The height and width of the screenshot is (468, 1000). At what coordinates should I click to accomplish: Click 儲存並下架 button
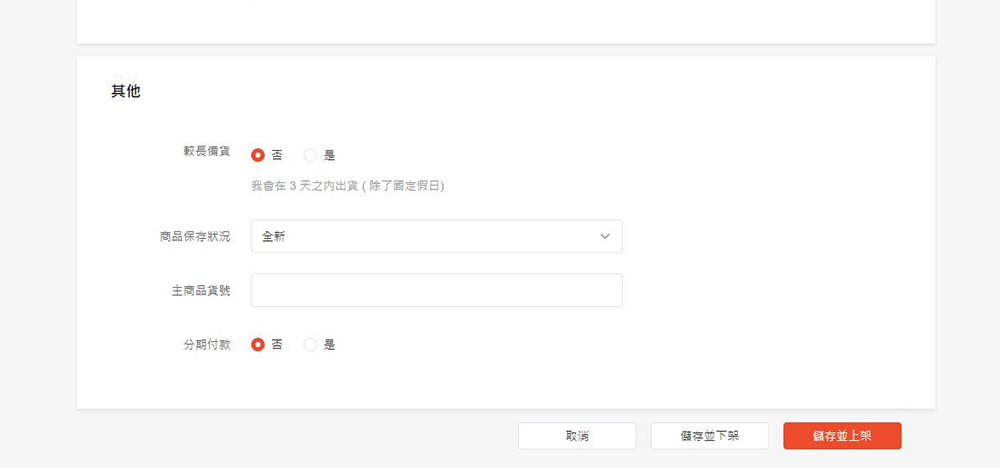709,436
